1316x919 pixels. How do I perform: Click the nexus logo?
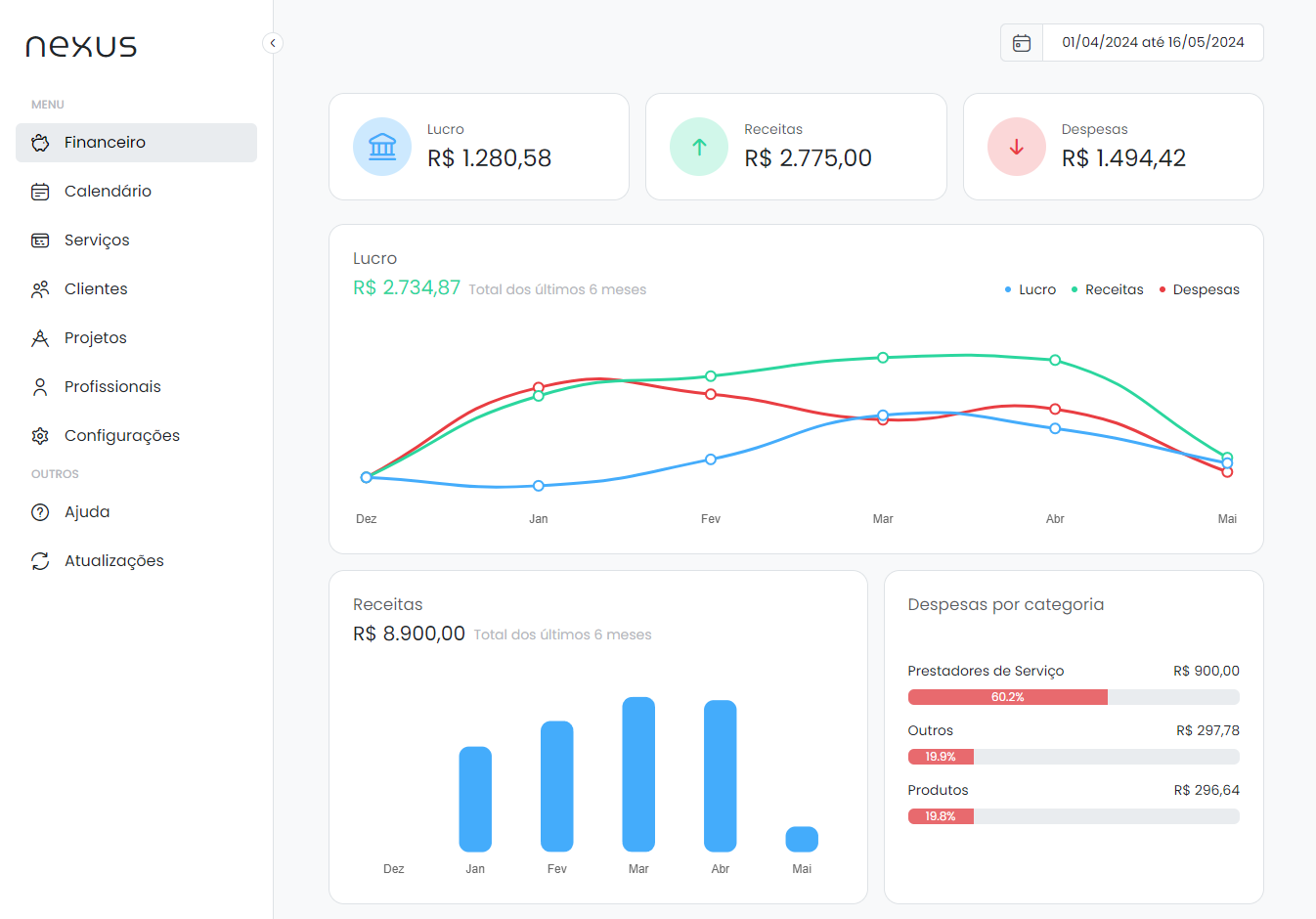point(81,46)
